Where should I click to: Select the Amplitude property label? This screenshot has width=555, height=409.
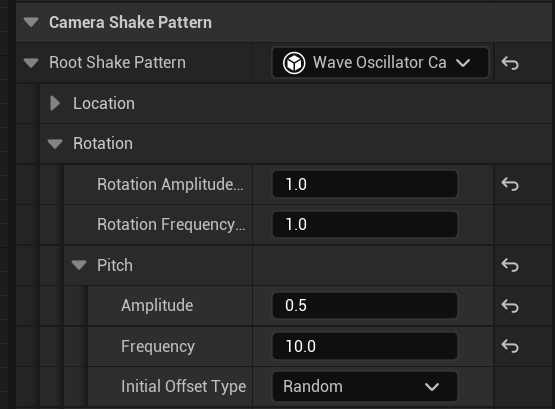pyautogui.click(x=157, y=305)
